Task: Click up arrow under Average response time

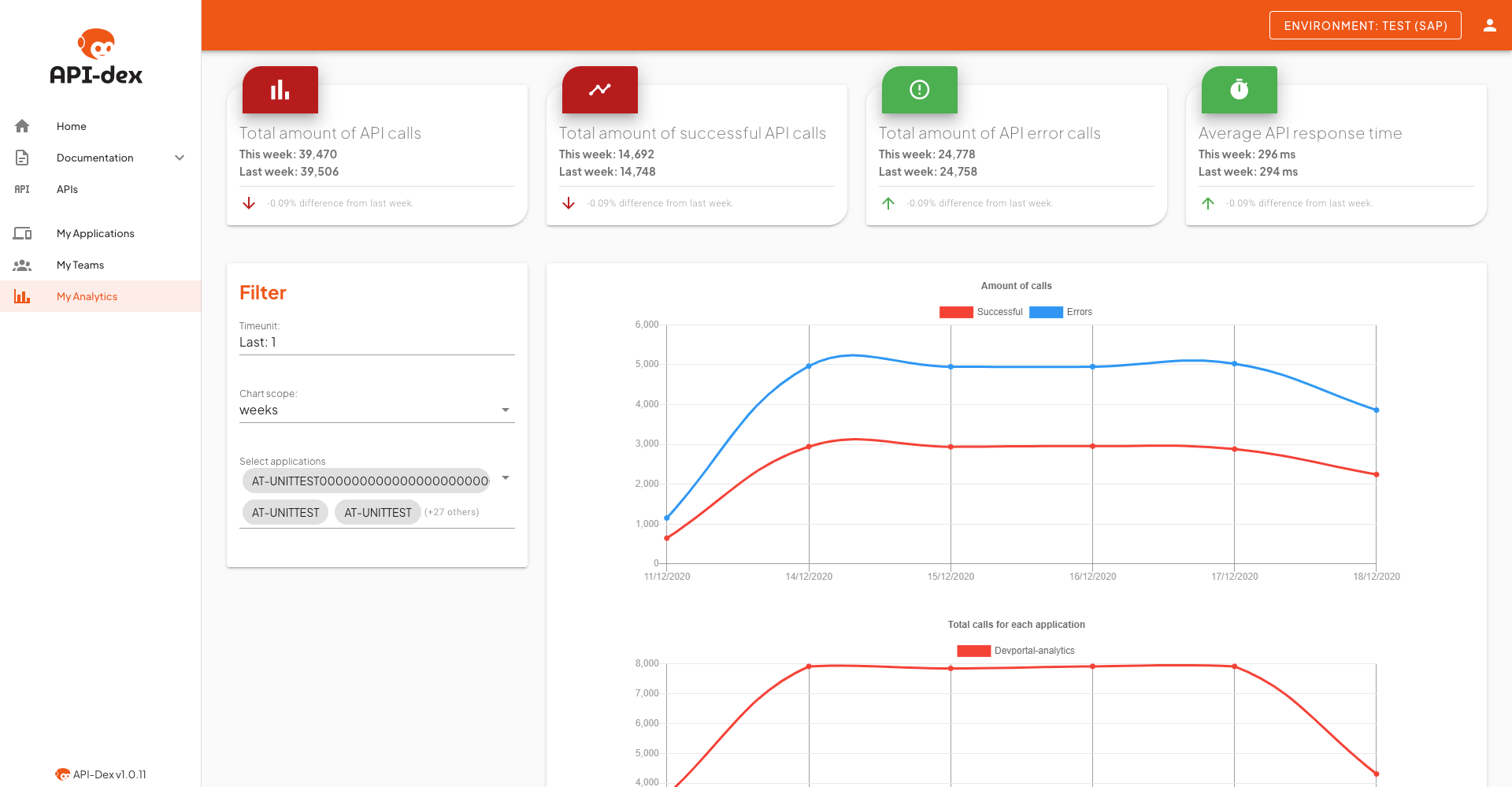Action: (x=1208, y=203)
